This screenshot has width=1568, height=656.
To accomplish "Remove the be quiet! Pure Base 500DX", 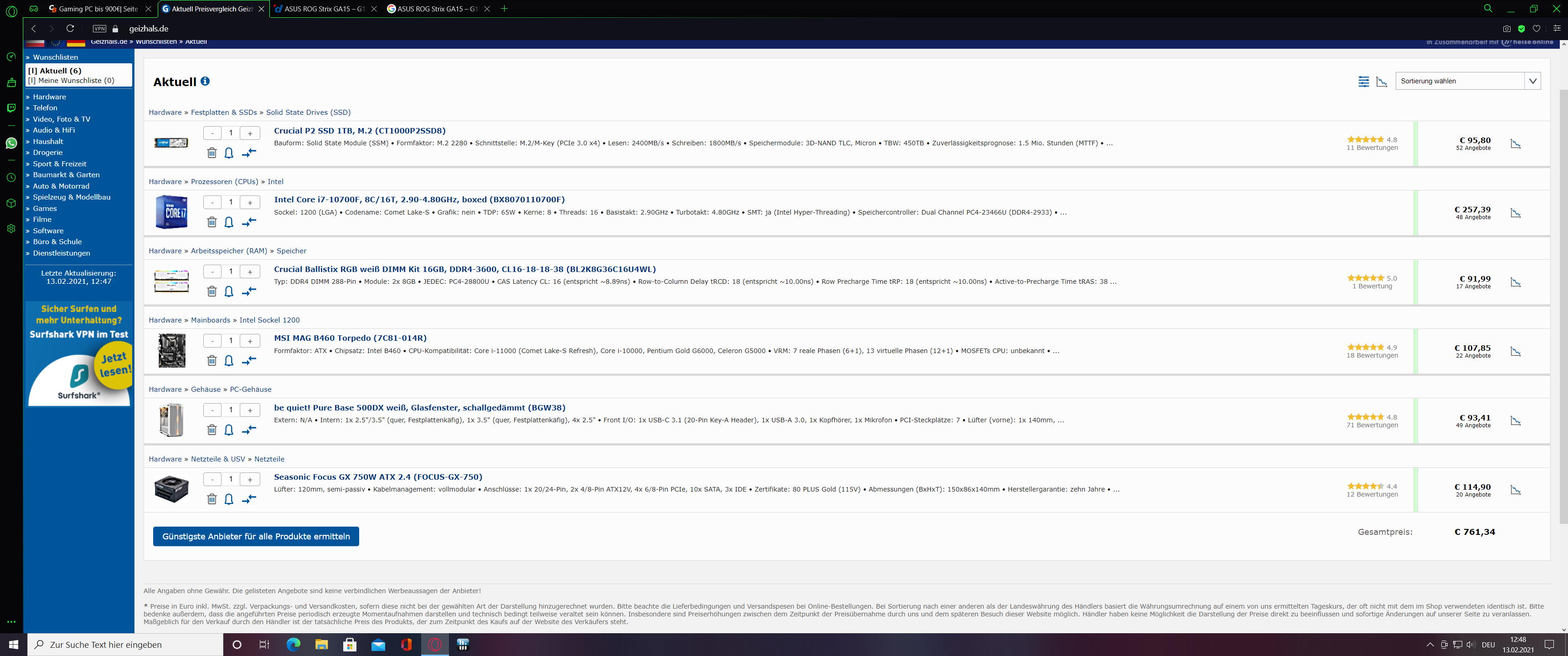I will (212, 430).
